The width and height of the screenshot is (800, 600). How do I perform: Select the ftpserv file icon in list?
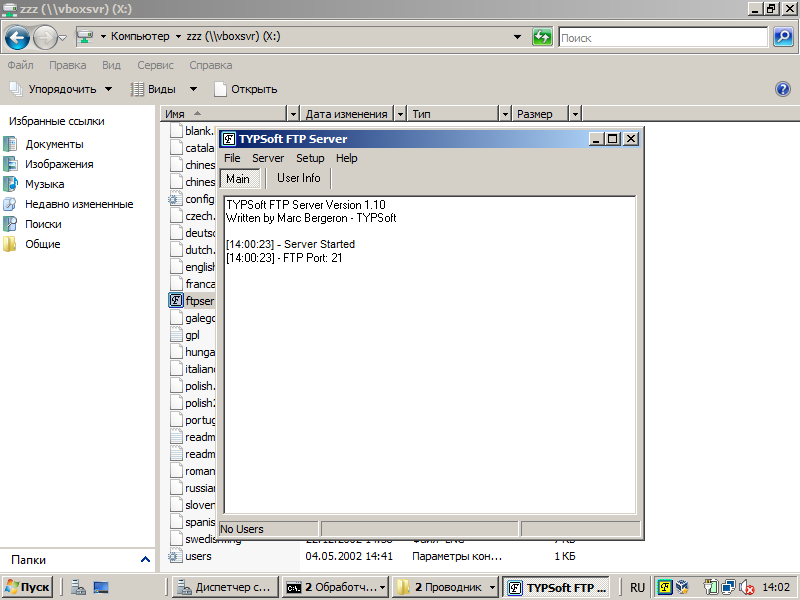pyautogui.click(x=176, y=301)
